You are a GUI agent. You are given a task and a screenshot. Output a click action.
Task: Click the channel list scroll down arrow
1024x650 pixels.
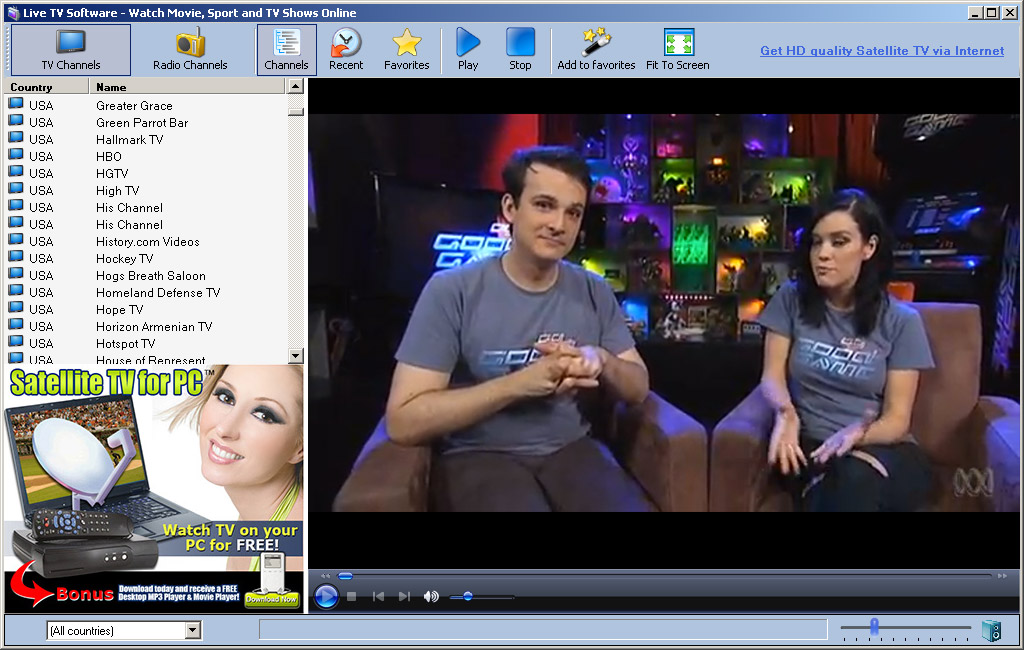click(x=295, y=356)
